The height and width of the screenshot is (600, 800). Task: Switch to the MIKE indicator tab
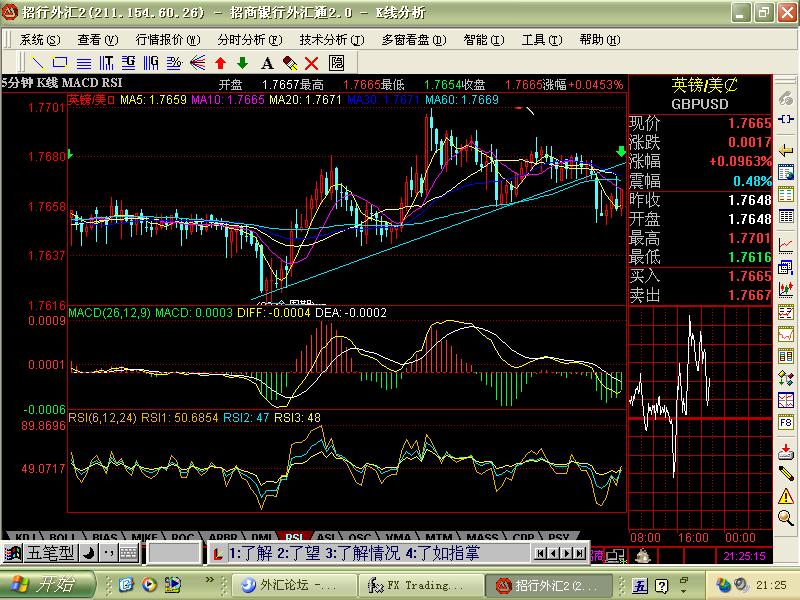click(x=144, y=537)
